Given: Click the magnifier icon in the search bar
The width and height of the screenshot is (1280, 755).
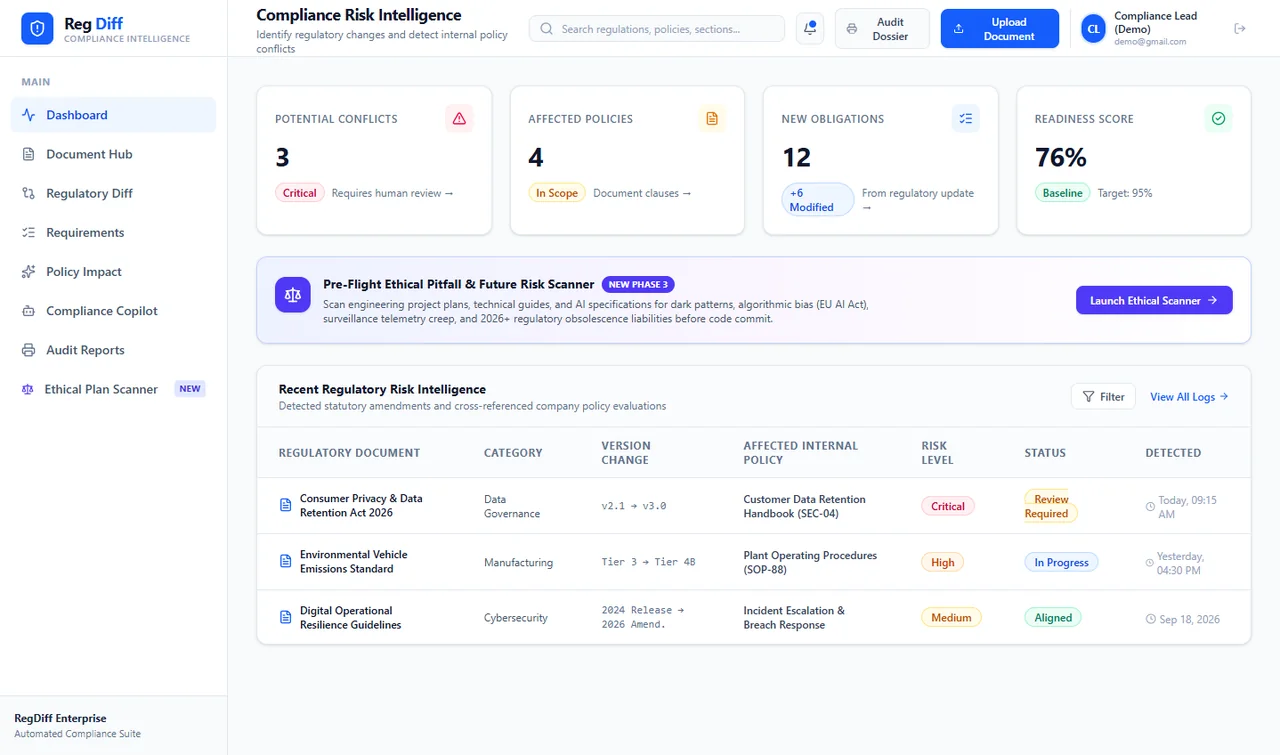Looking at the screenshot, I should coord(547,29).
